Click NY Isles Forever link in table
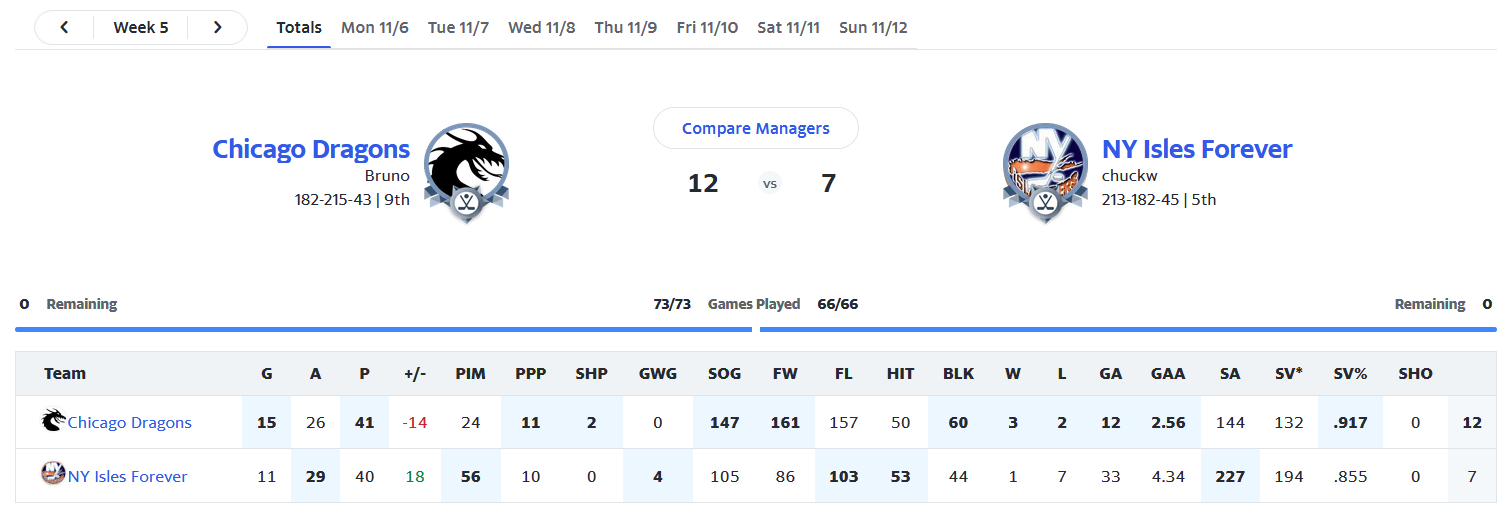Image resolution: width=1509 pixels, height=513 pixels. [x=128, y=477]
